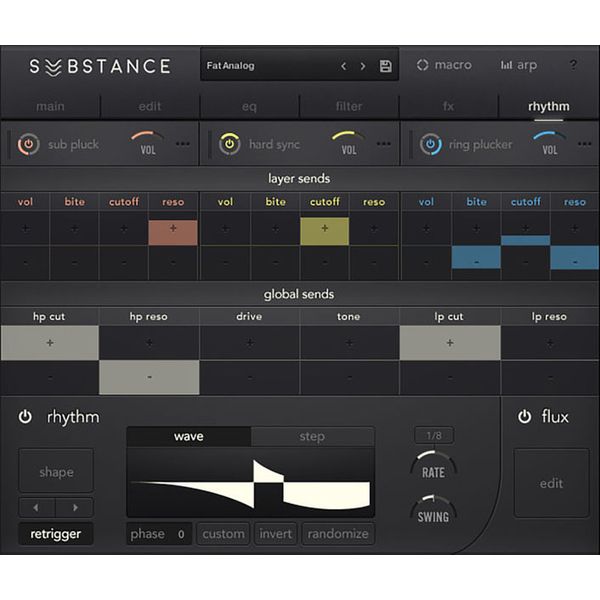600x600 pixels.
Task: Open the ring plucker layer options menu
Action: pyautogui.click(x=585, y=144)
